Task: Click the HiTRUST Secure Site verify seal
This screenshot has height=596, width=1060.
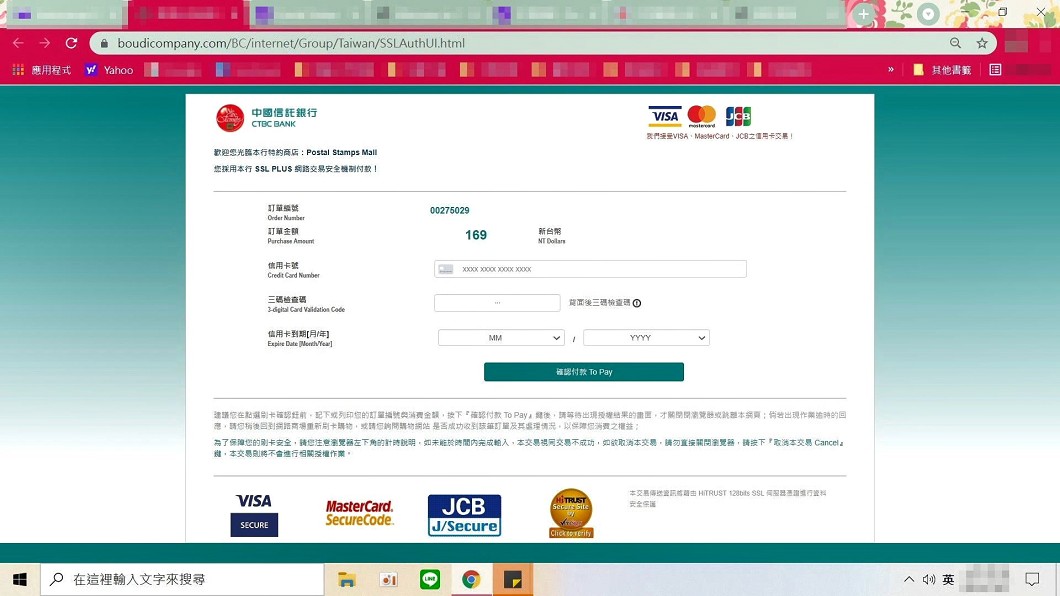Action: [x=571, y=514]
